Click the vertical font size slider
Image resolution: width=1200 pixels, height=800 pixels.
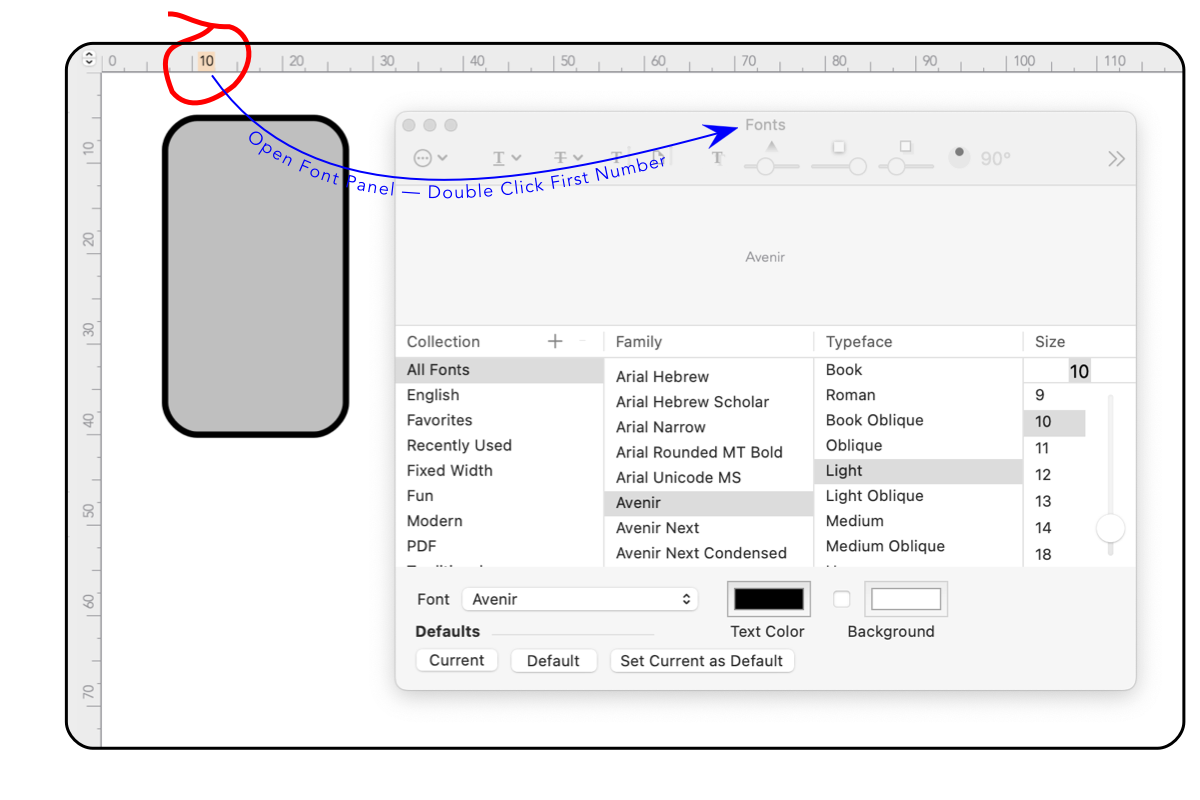tap(1110, 476)
